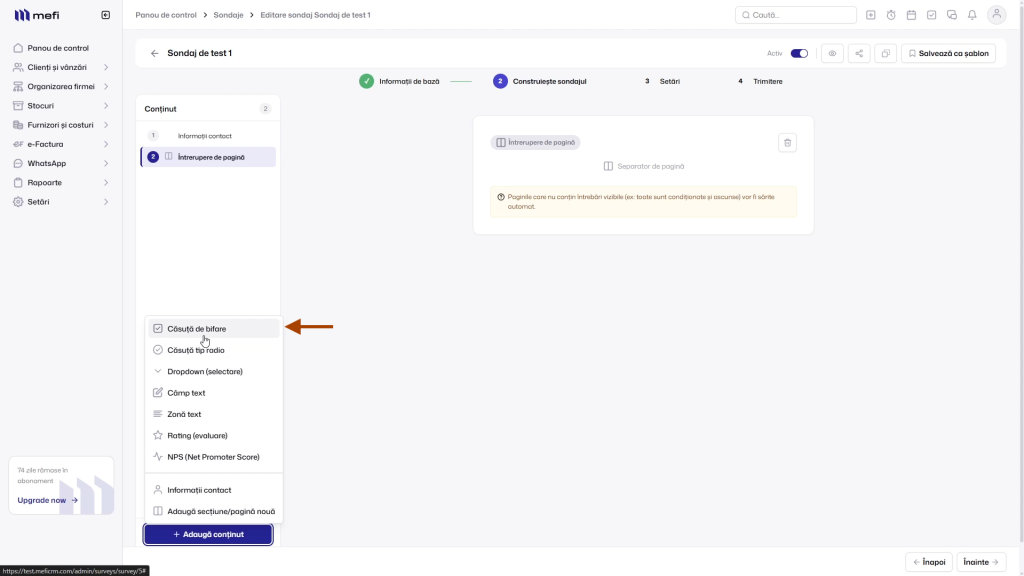The height and width of the screenshot is (576, 1024).
Task: Click Salvează ca șablon button
Action: [x=948, y=54]
